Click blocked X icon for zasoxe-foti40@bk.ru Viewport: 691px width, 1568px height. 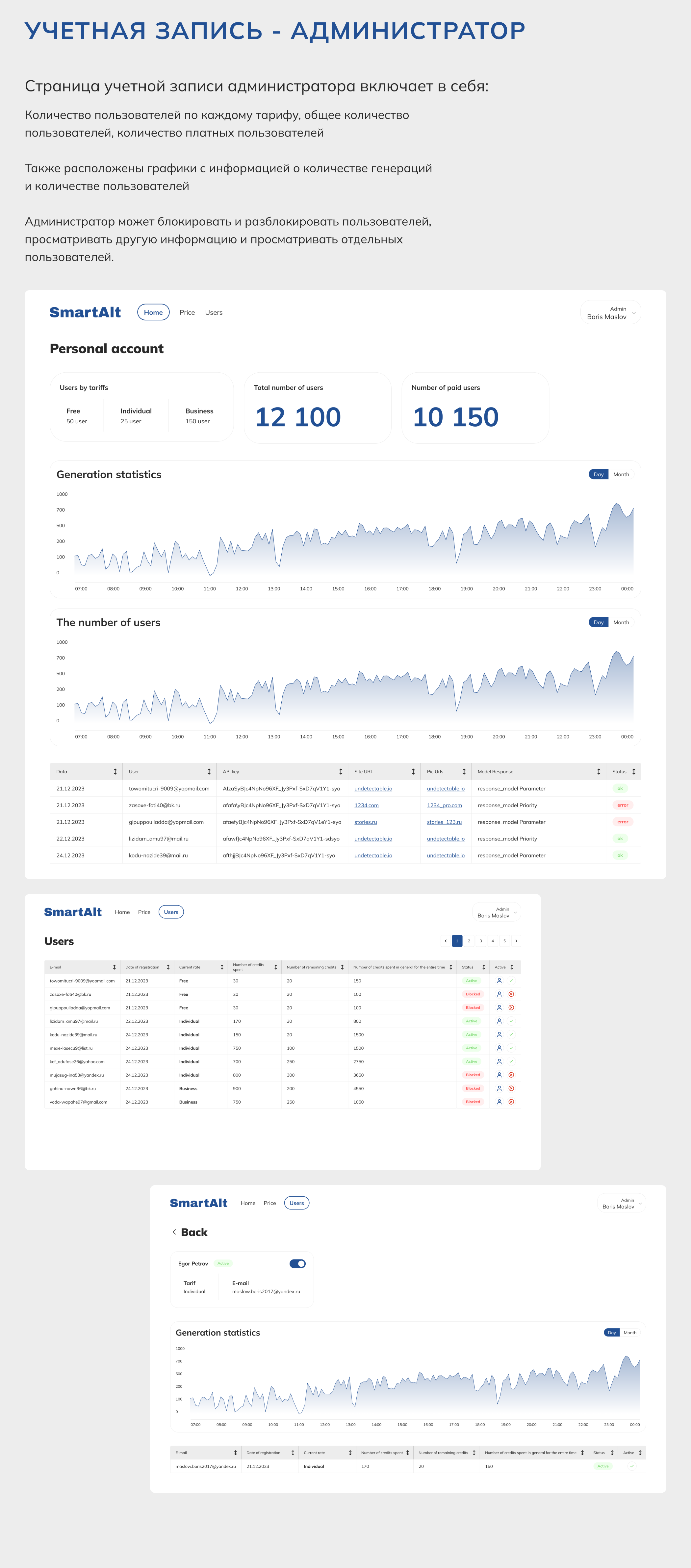[x=511, y=994]
